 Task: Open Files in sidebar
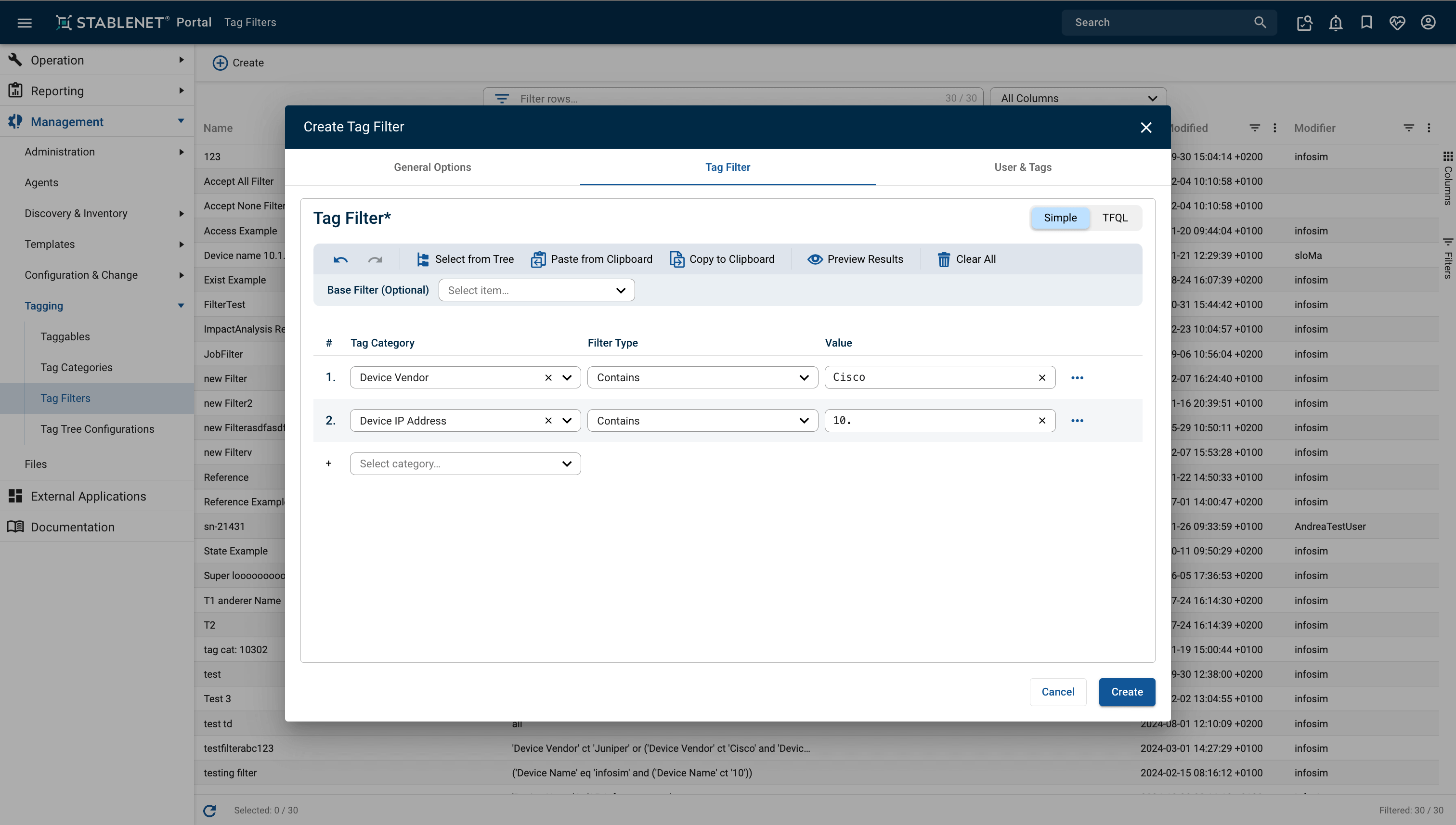click(x=36, y=464)
